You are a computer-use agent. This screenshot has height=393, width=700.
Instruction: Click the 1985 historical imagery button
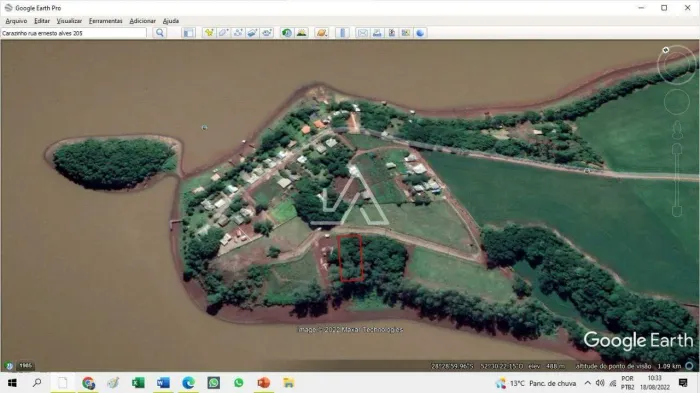(x=25, y=366)
